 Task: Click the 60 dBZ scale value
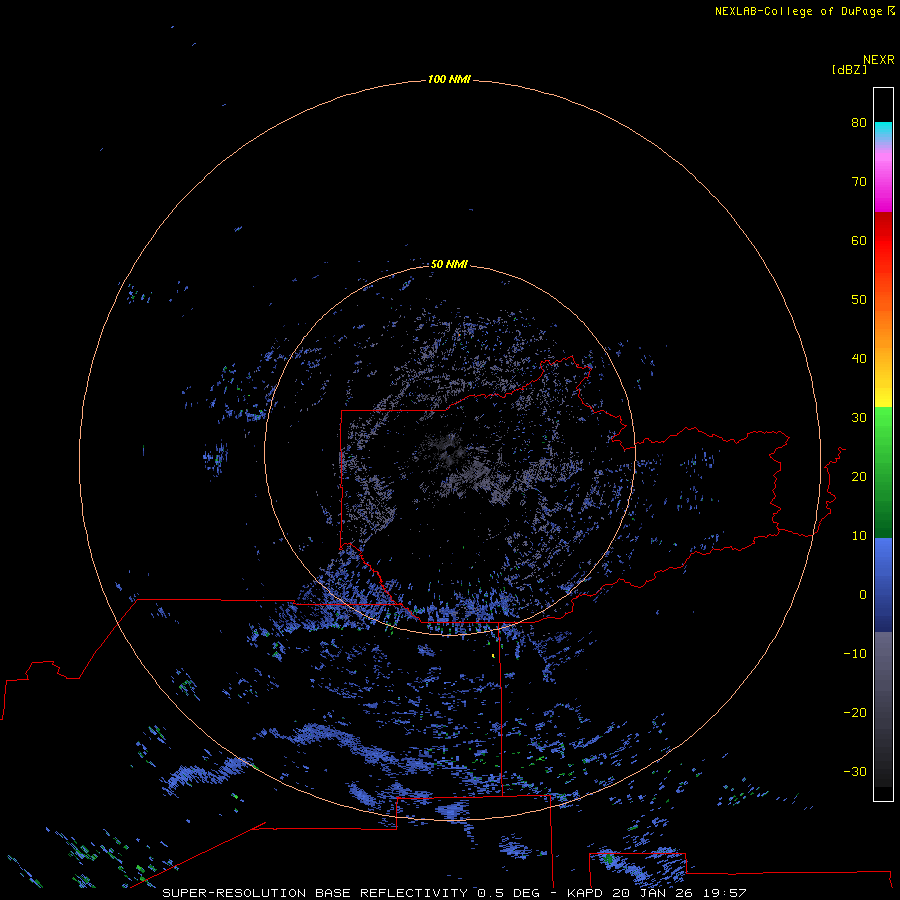point(859,240)
